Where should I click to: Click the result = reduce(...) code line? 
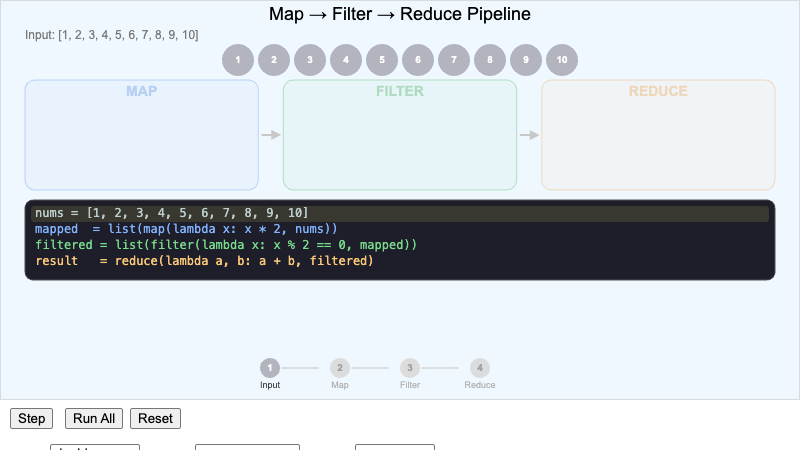pyautogui.click(x=204, y=261)
